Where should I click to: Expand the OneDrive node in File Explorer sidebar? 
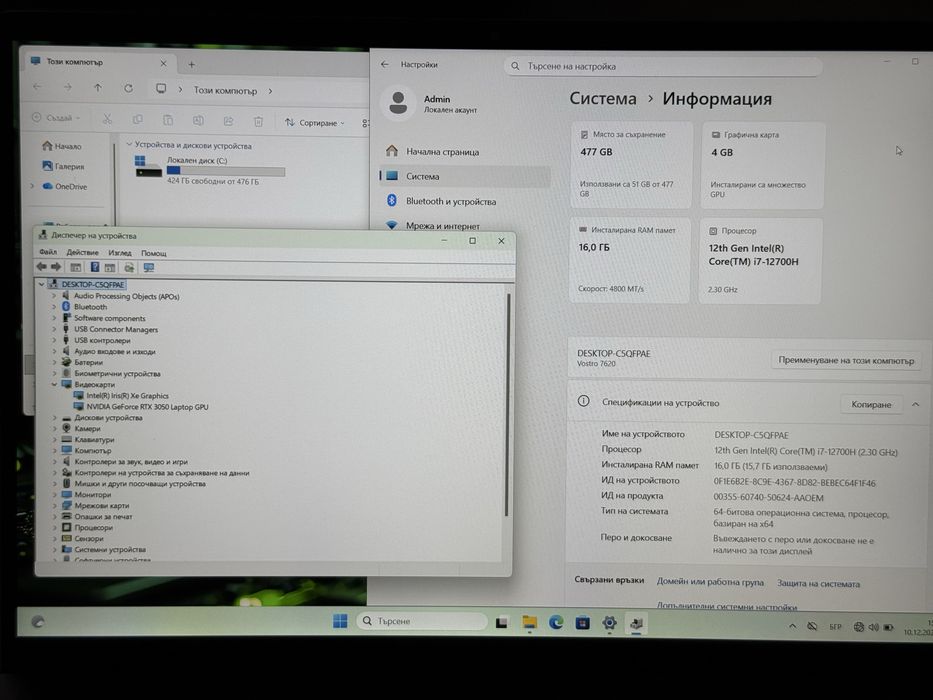pos(32,186)
